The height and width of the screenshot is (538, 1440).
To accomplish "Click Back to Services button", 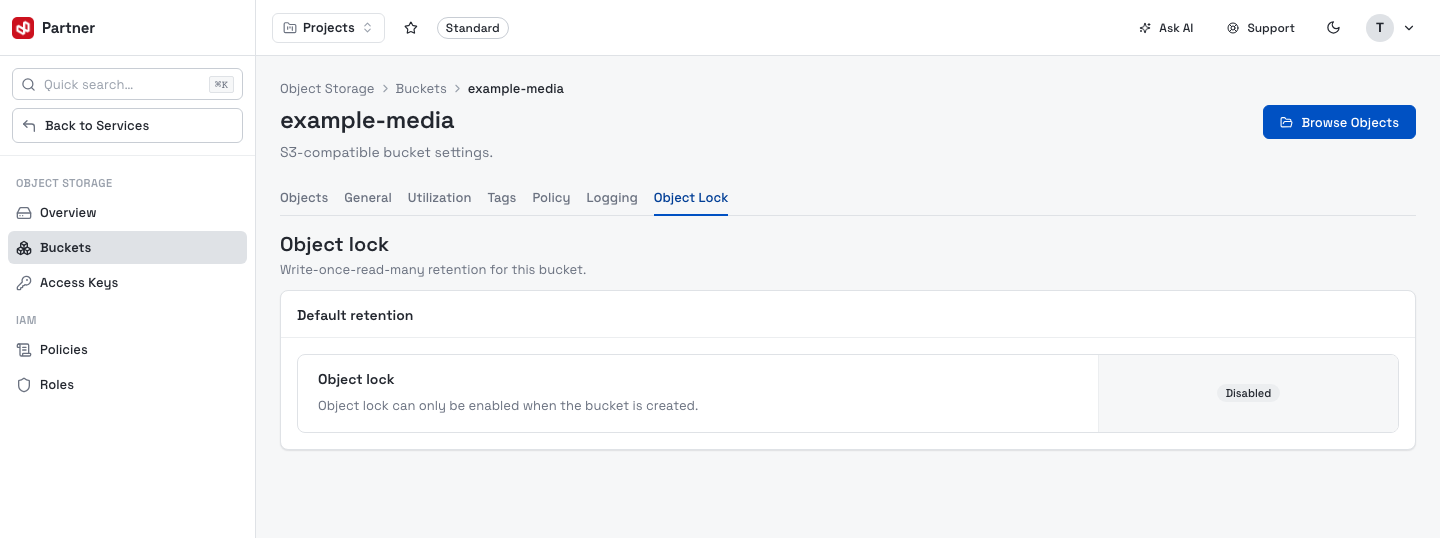I will pos(127,126).
